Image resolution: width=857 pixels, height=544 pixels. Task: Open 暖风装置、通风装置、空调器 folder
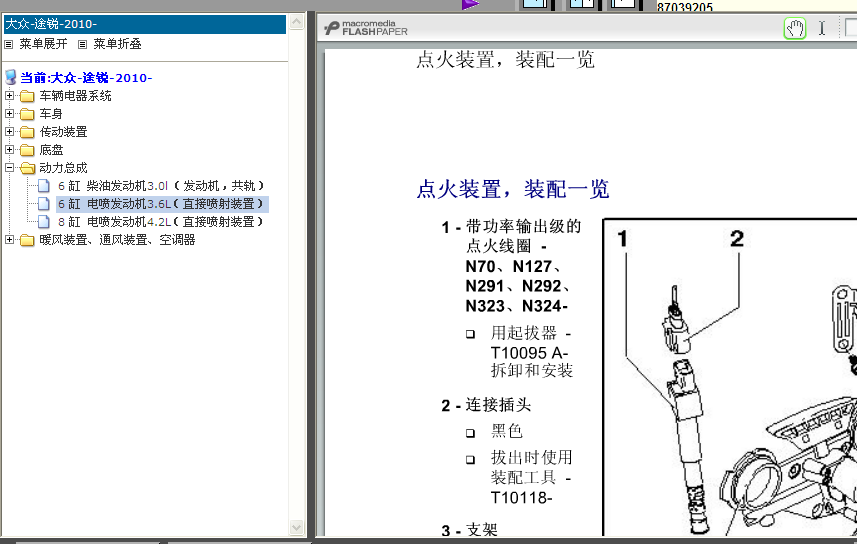pyautogui.click(x=117, y=240)
